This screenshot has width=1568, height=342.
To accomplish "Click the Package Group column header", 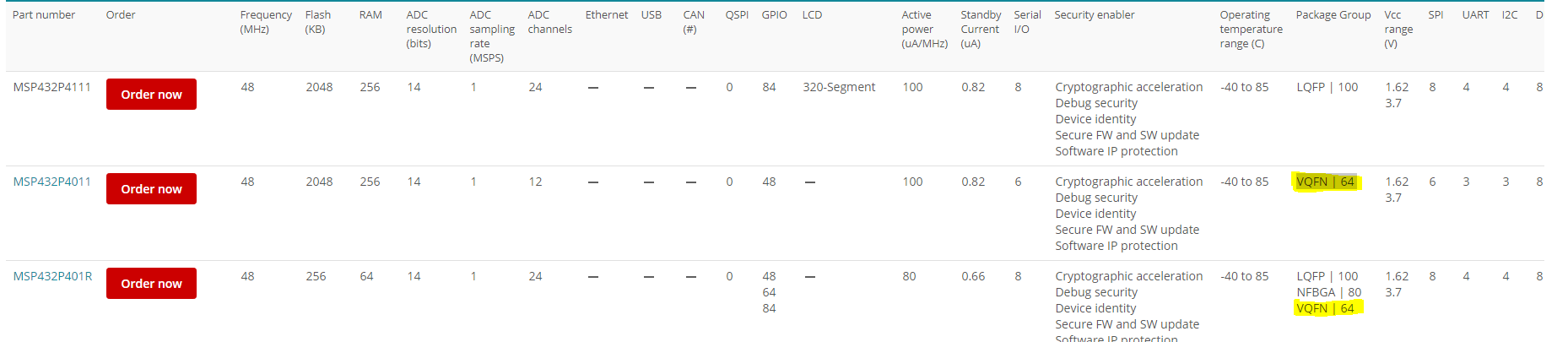I will pyautogui.click(x=1333, y=15).
